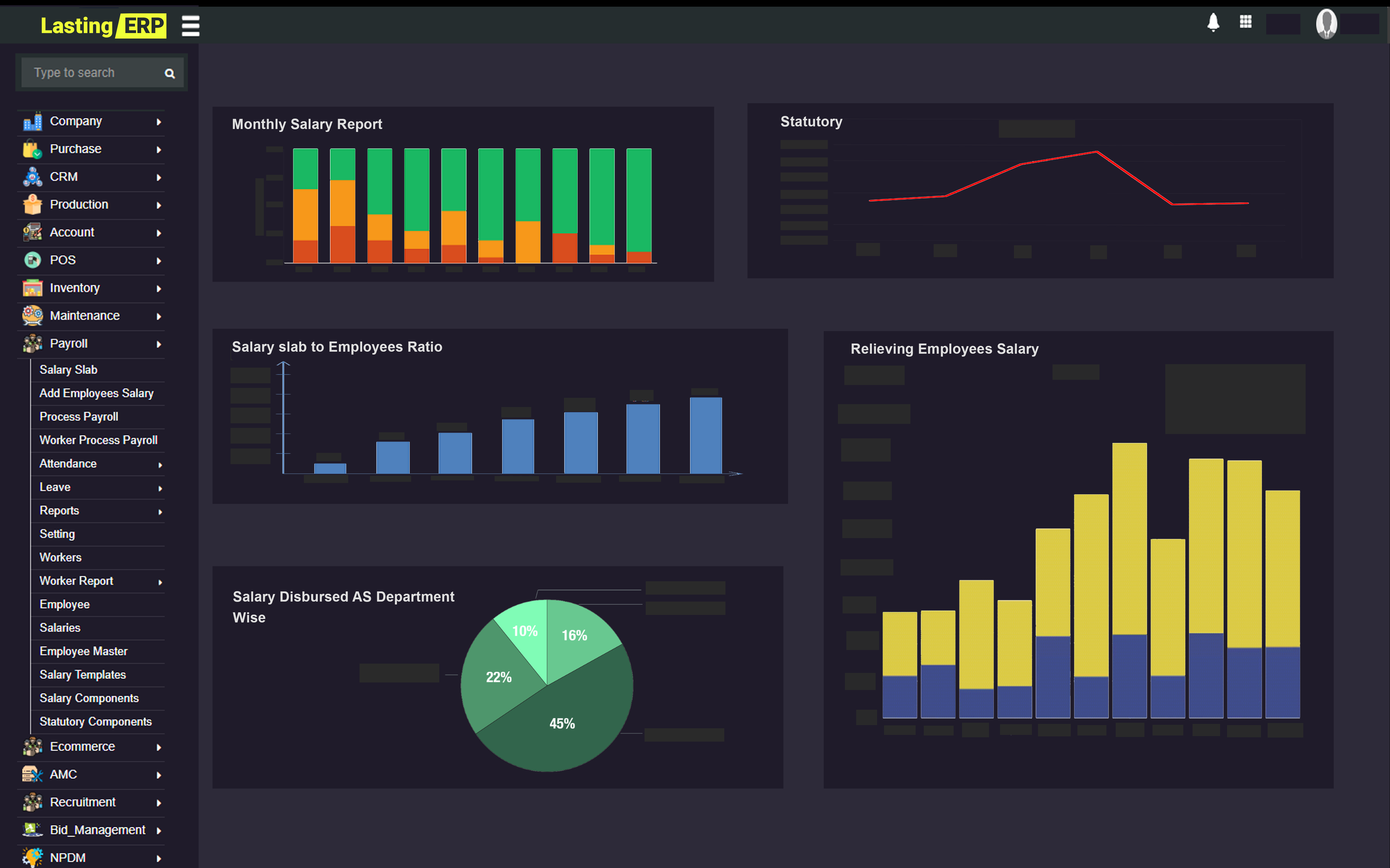Open Statutory Components link
This screenshot has width=1390, height=868.
[x=95, y=722]
